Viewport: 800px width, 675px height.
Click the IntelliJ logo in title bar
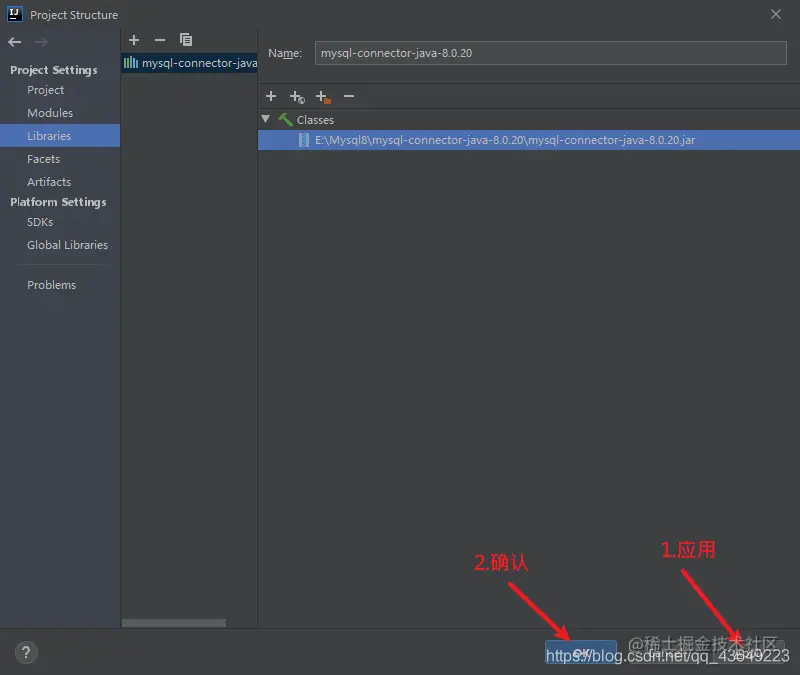[14, 14]
